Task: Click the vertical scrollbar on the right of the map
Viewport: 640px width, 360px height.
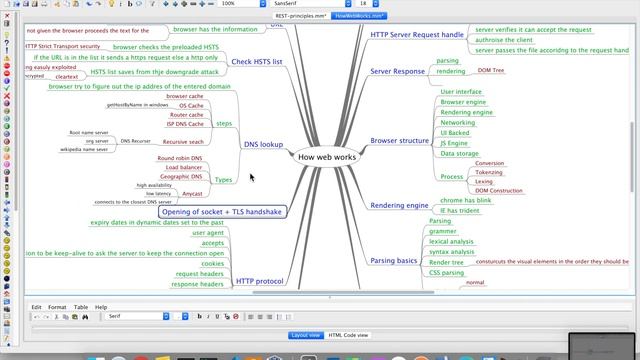Action: point(632,157)
